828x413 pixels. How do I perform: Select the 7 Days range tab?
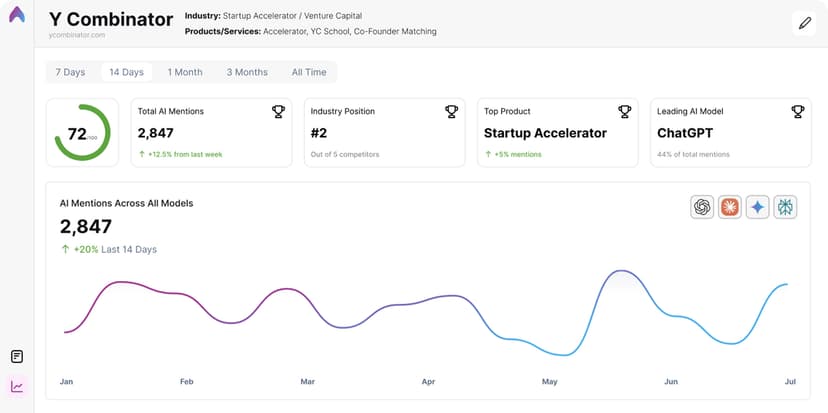click(70, 72)
